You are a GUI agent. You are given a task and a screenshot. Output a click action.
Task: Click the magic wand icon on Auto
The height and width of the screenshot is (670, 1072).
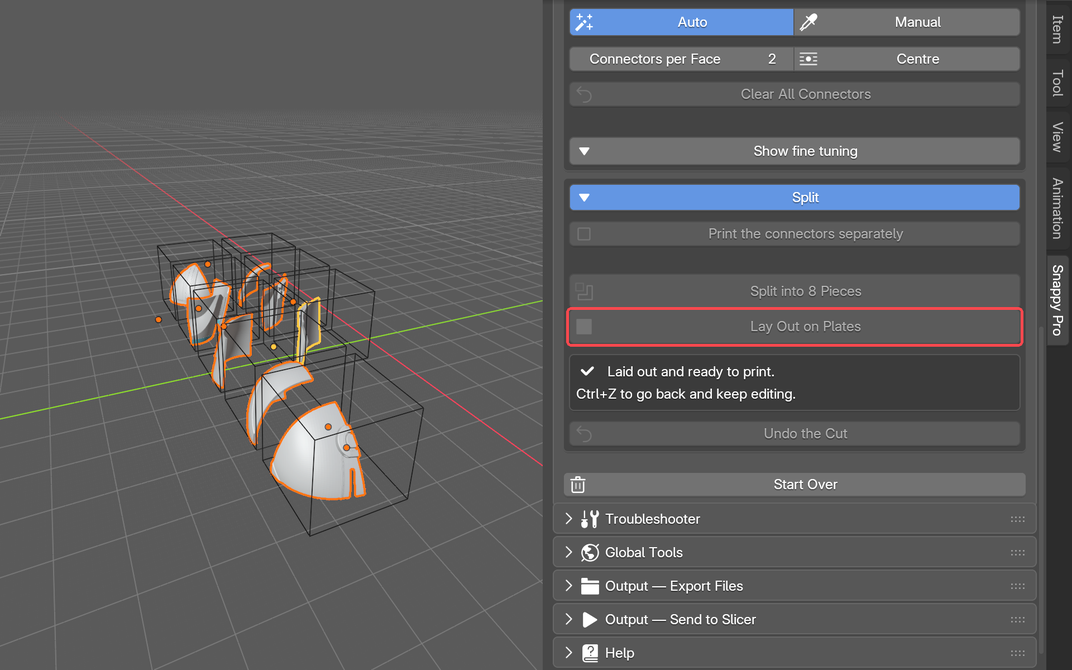[x=584, y=22]
